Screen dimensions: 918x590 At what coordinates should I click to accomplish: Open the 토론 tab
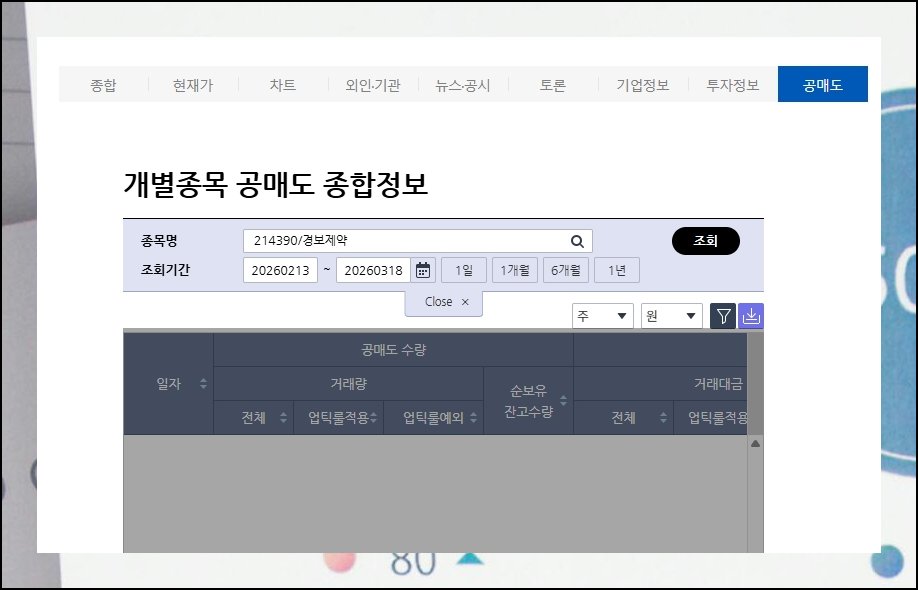click(553, 85)
